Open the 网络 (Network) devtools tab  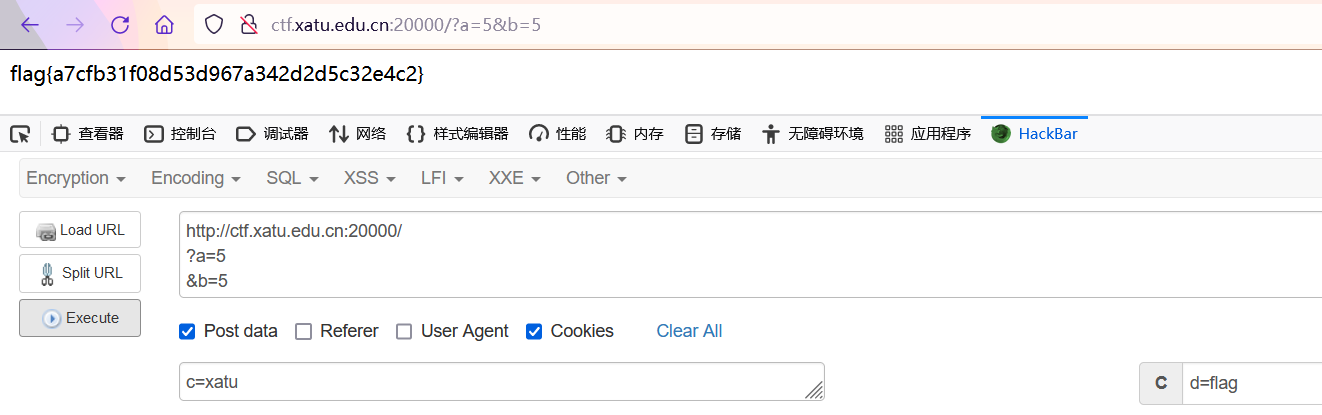[x=357, y=134]
